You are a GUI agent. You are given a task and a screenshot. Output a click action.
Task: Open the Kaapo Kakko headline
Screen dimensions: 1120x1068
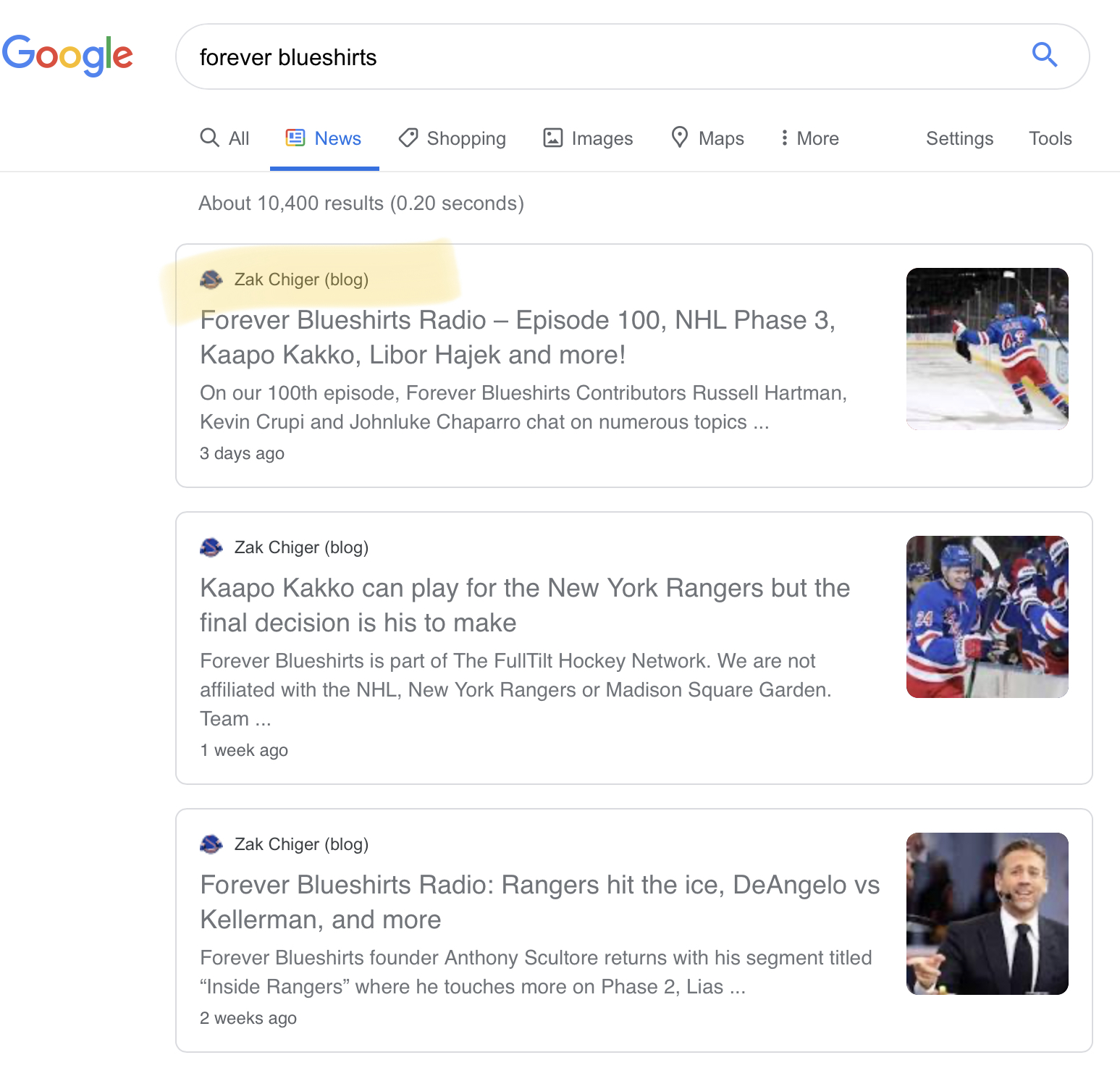pyautogui.click(x=525, y=605)
